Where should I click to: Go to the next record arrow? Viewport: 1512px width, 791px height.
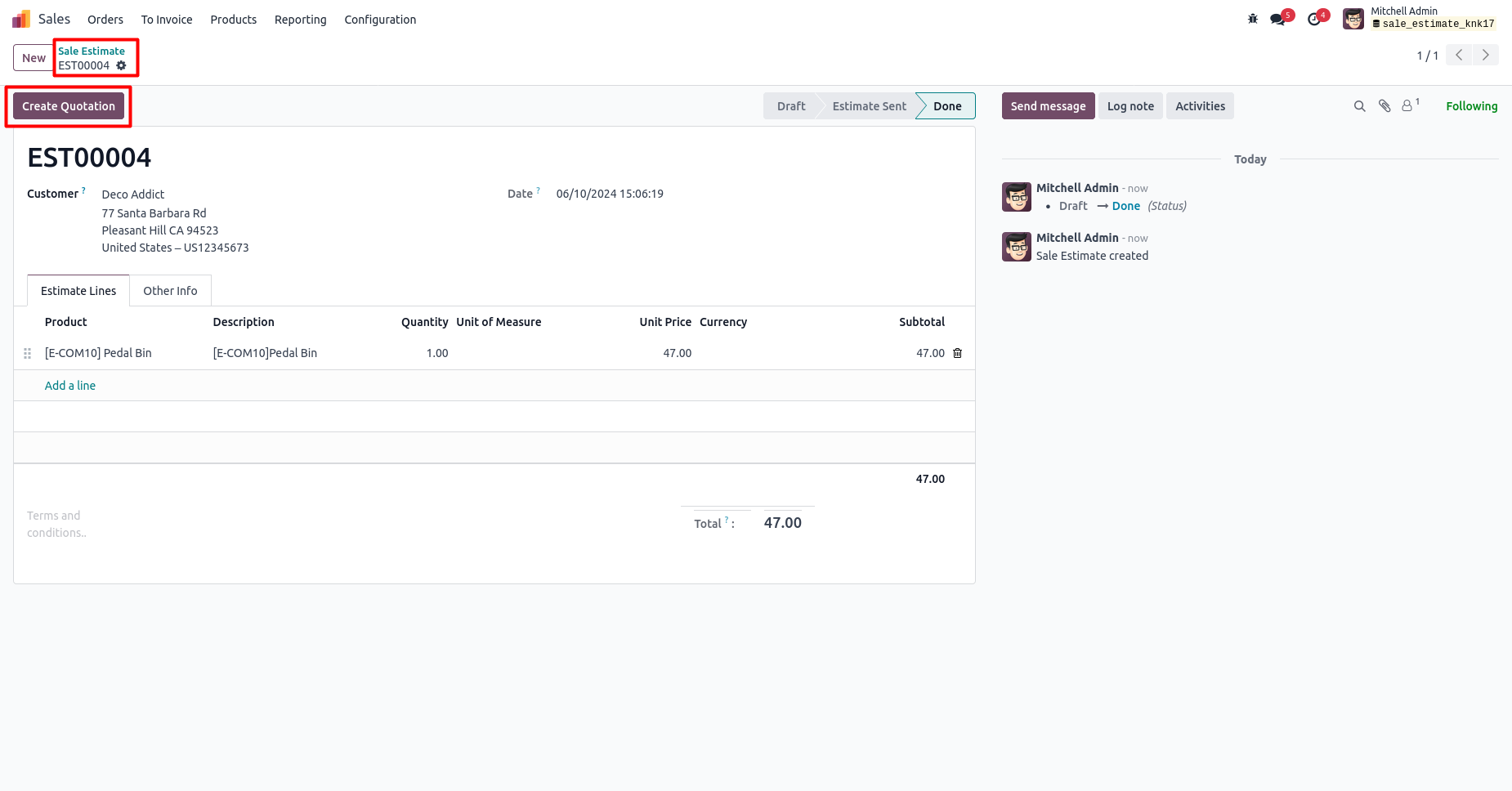point(1486,55)
